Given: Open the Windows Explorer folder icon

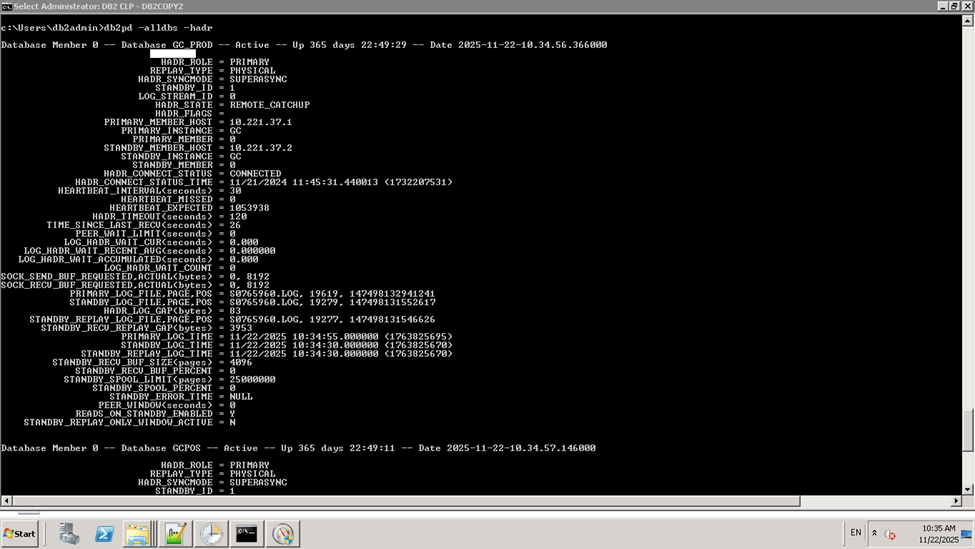Looking at the screenshot, I should point(137,534).
